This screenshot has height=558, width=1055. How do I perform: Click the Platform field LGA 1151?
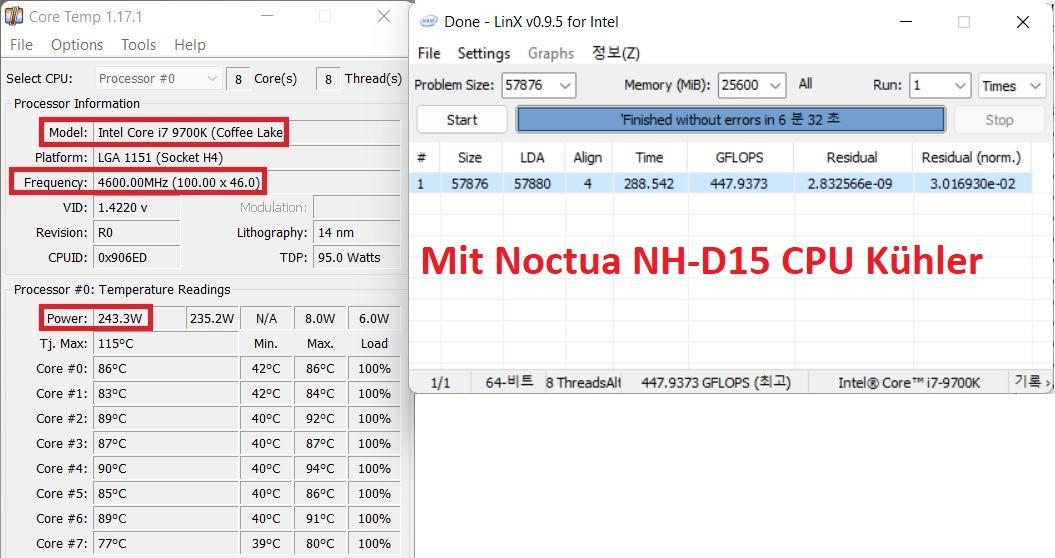click(246, 158)
